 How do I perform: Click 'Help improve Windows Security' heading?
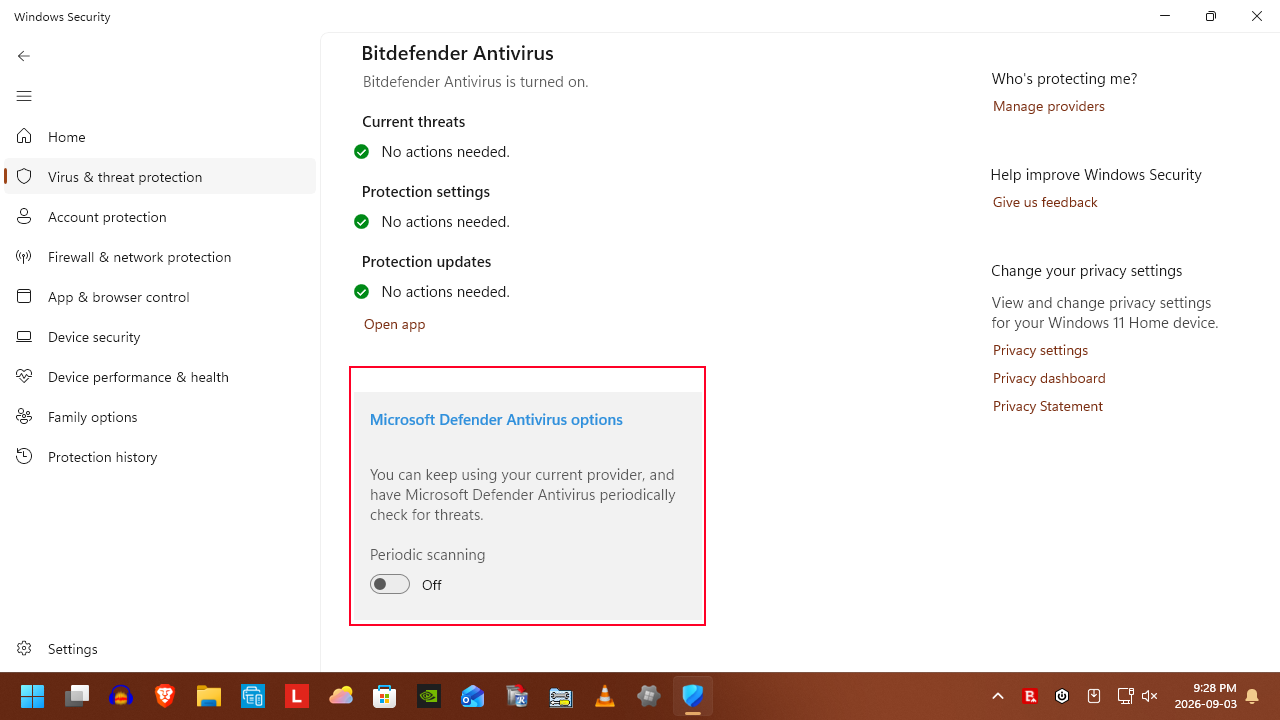pyautogui.click(x=1096, y=175)
